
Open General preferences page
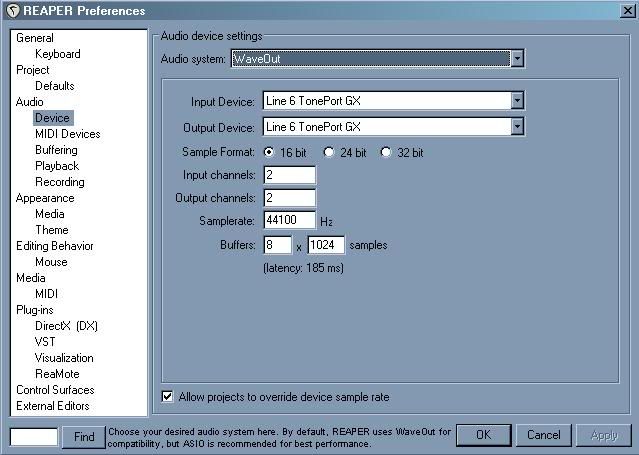35,38
